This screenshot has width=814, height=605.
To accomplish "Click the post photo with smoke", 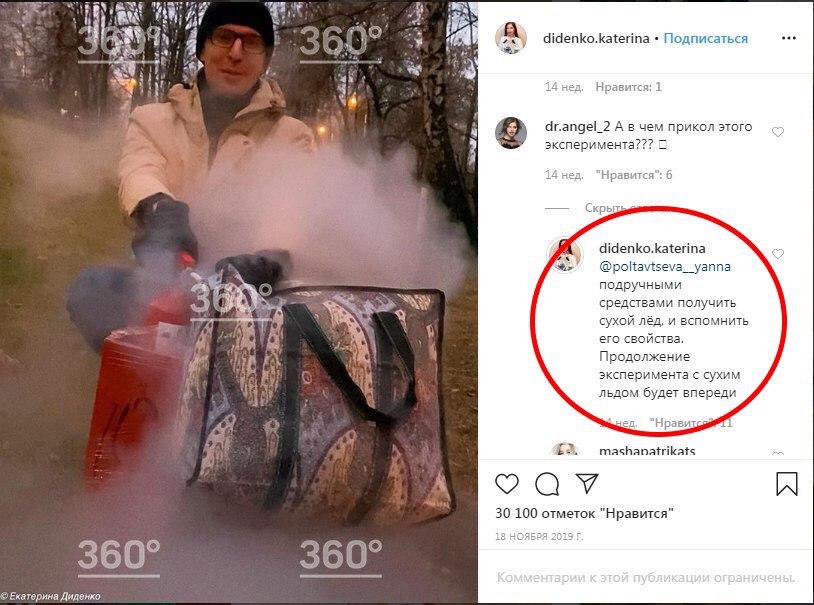I will pos(238,302).
